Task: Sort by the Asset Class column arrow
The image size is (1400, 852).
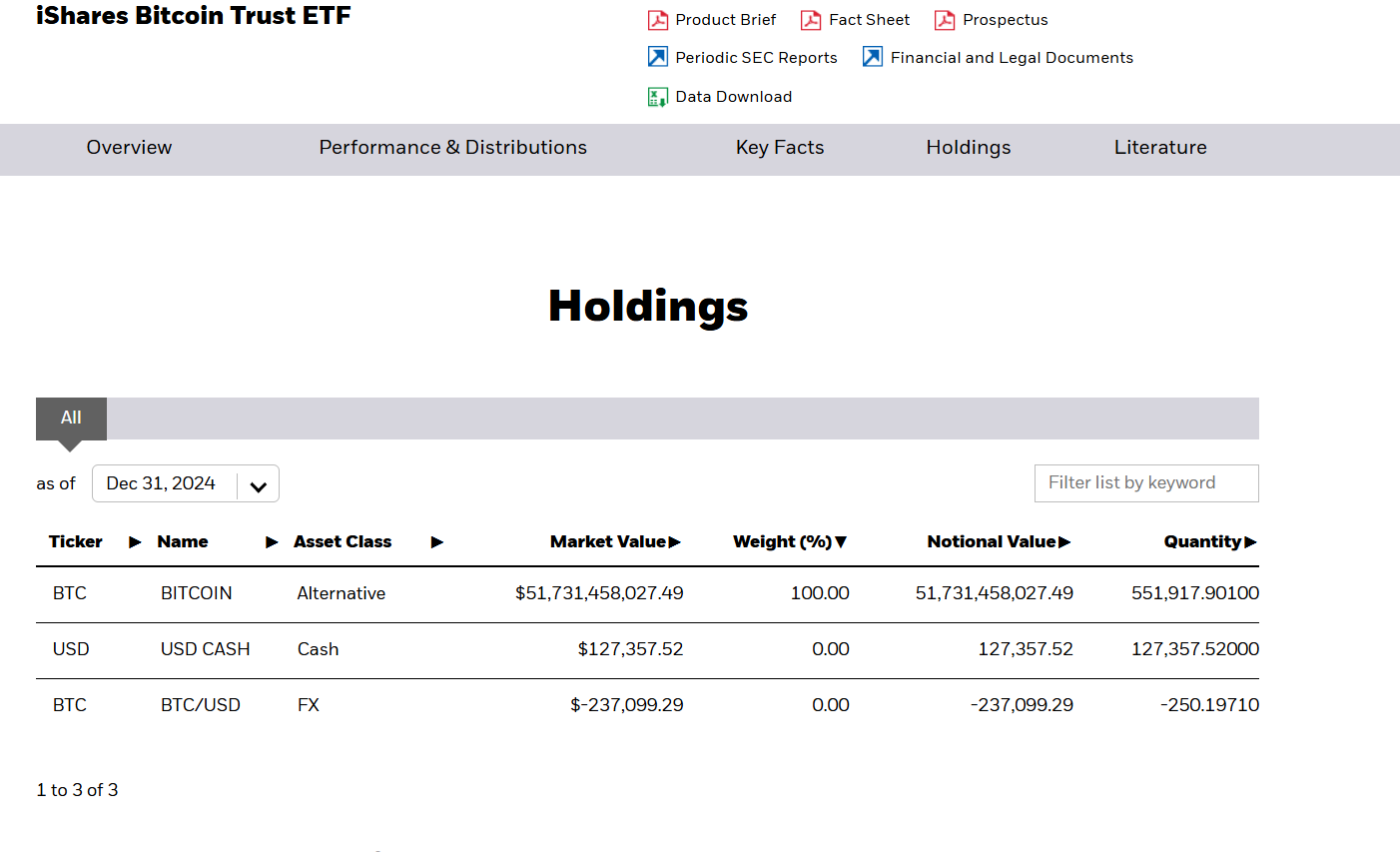Action: pos(436,542)
